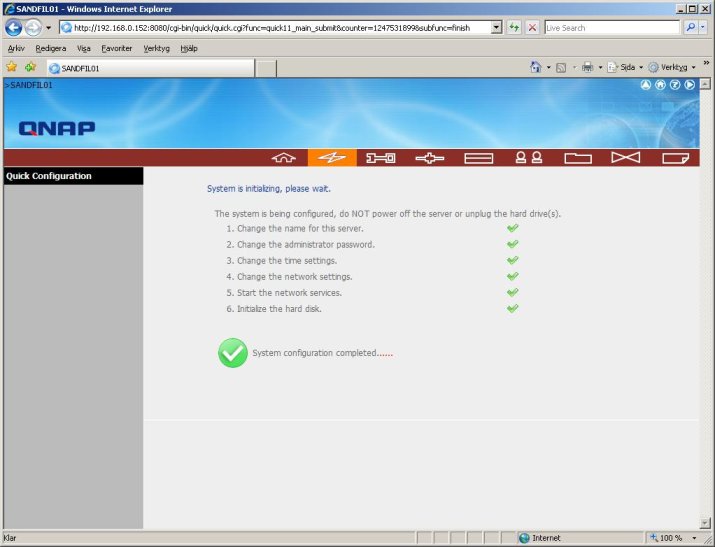715x547 pixels.
Task: Click the IE refresh button
Action: point(514,27)
